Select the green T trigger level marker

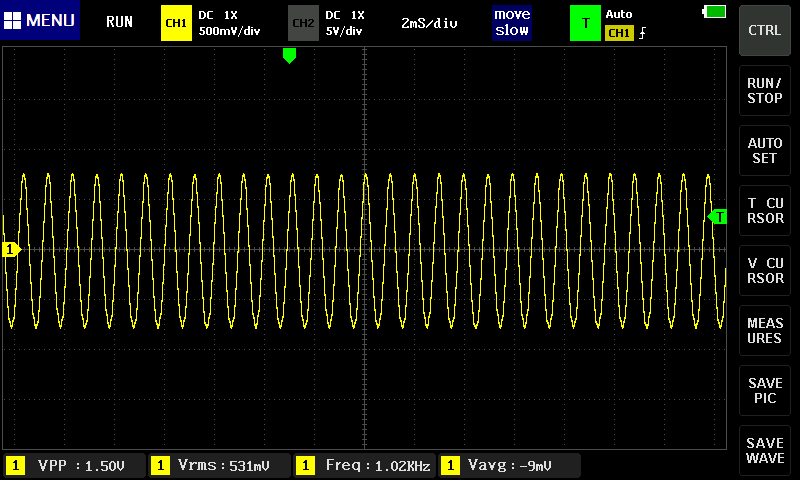[717, 217]
